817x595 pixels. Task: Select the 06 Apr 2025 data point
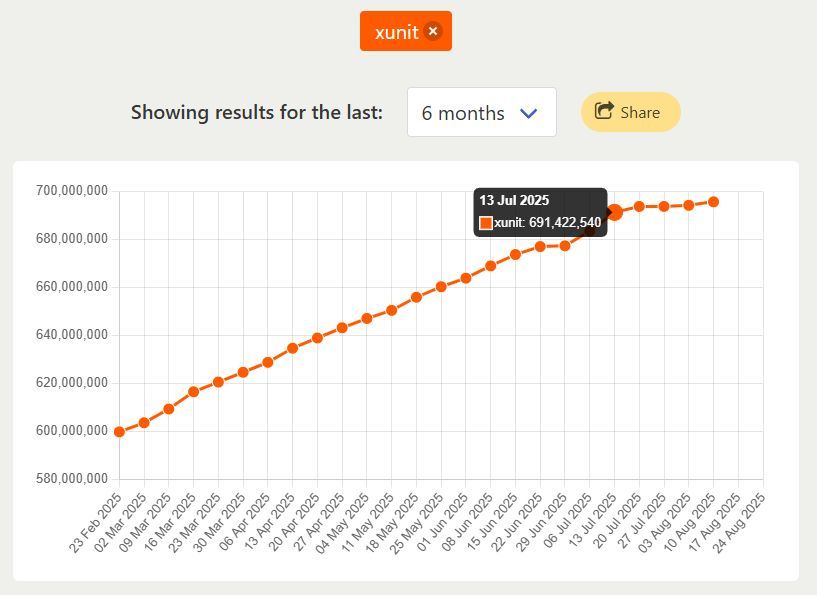(x=268, y=362)
